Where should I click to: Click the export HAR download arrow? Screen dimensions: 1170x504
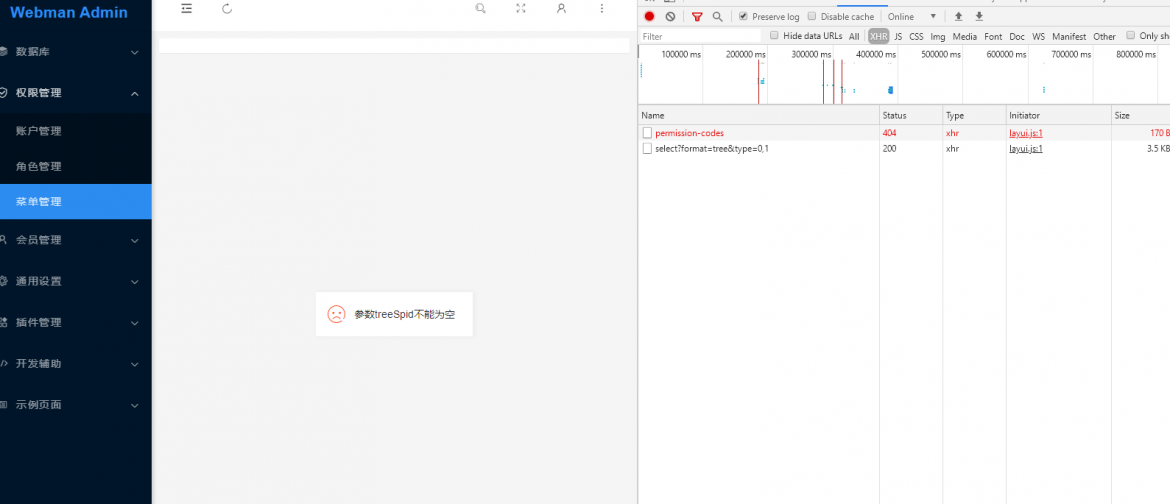tap(979, 16)
